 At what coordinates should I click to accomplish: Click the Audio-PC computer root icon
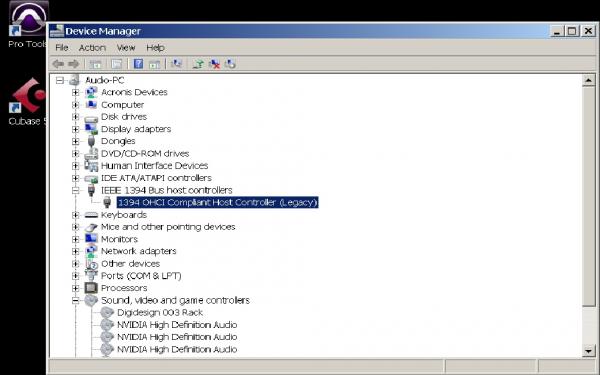pos(74,80)
